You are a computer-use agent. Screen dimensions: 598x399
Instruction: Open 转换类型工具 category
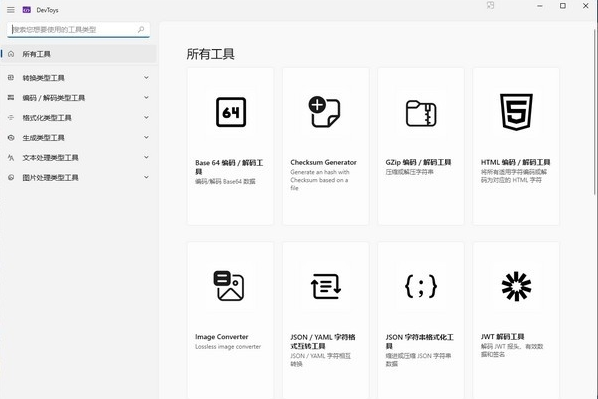(78, 78)
